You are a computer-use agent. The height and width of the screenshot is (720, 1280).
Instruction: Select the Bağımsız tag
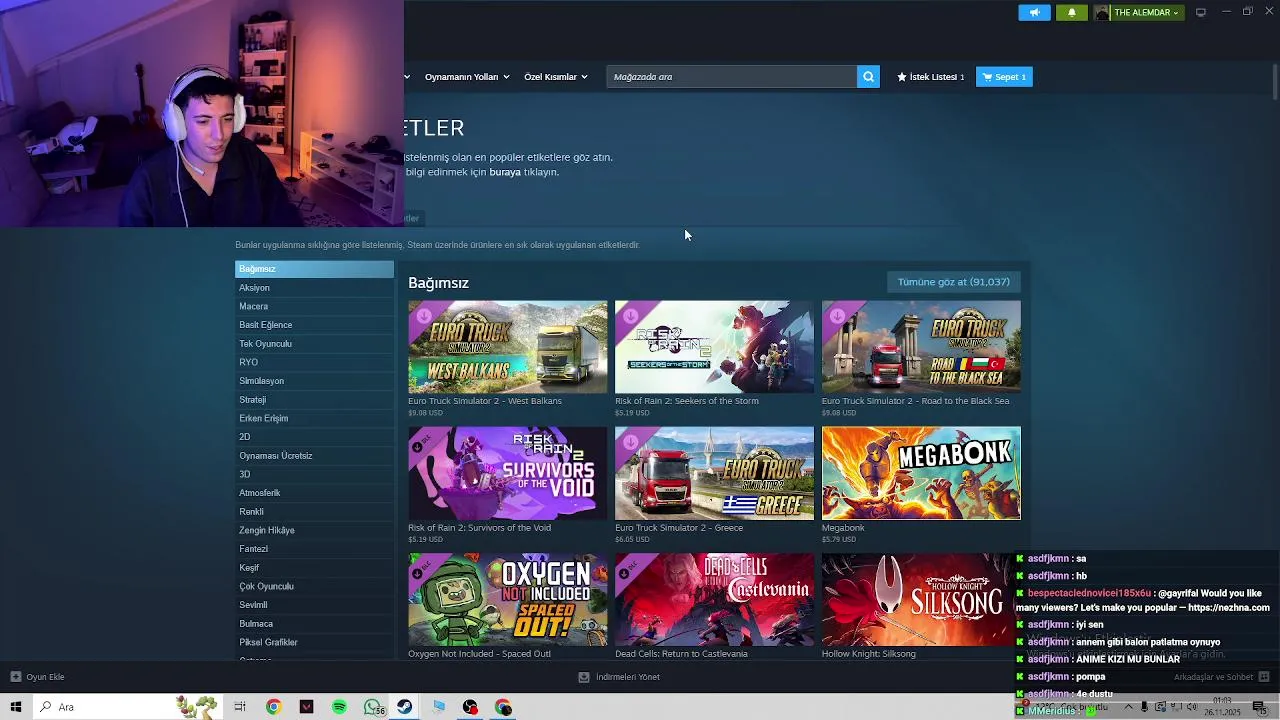[x=314, y=269]
